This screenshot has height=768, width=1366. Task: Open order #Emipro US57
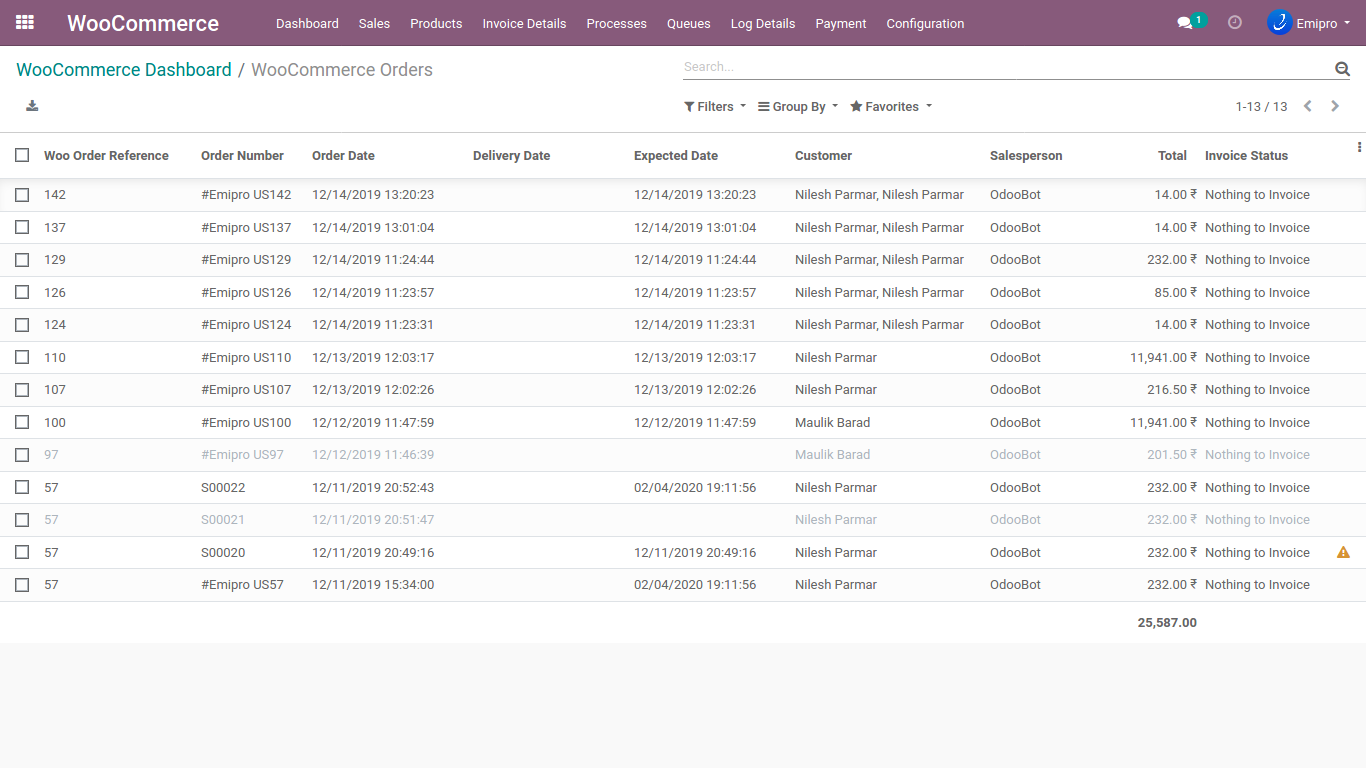[242, 585]
